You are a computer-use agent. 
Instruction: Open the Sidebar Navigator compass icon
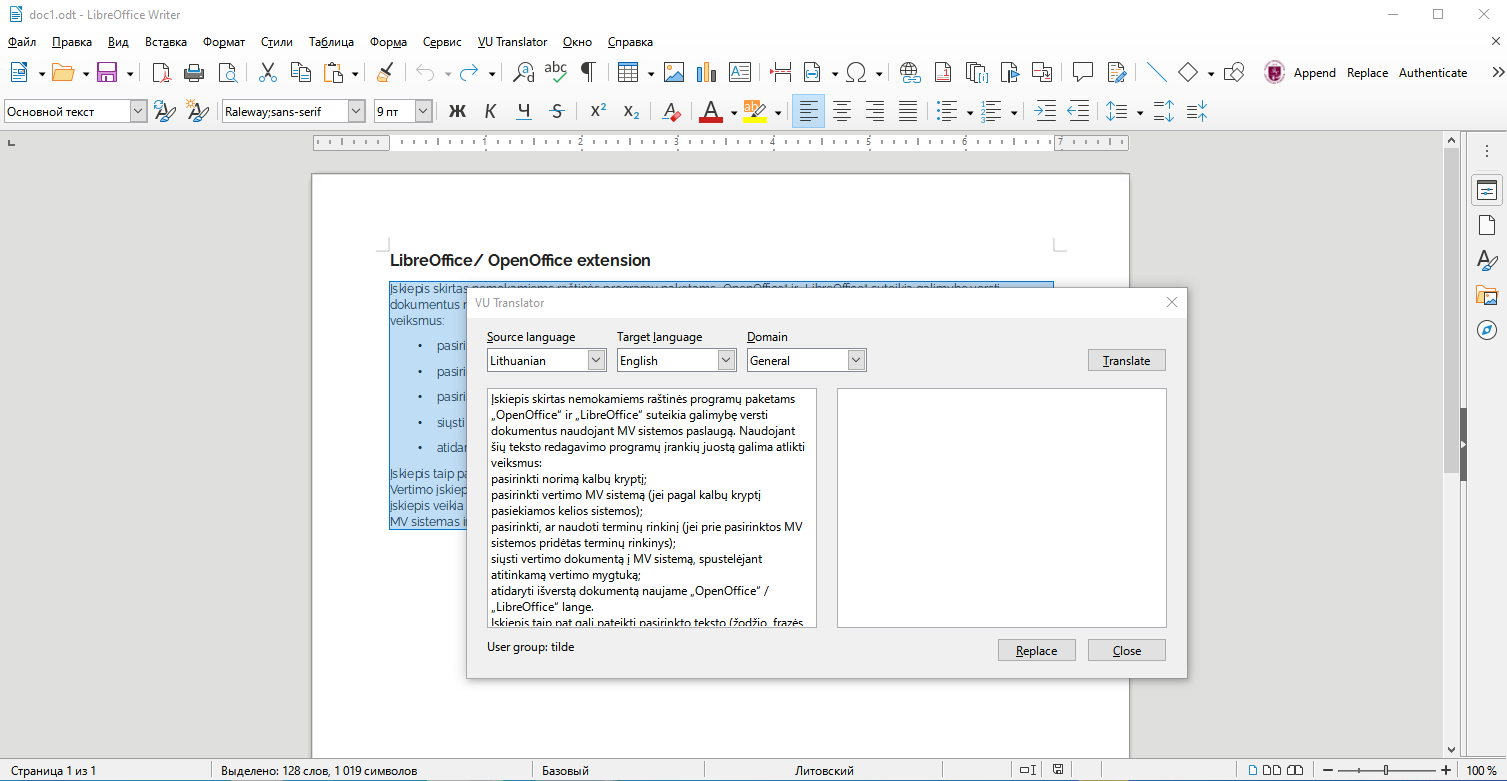1487,330
